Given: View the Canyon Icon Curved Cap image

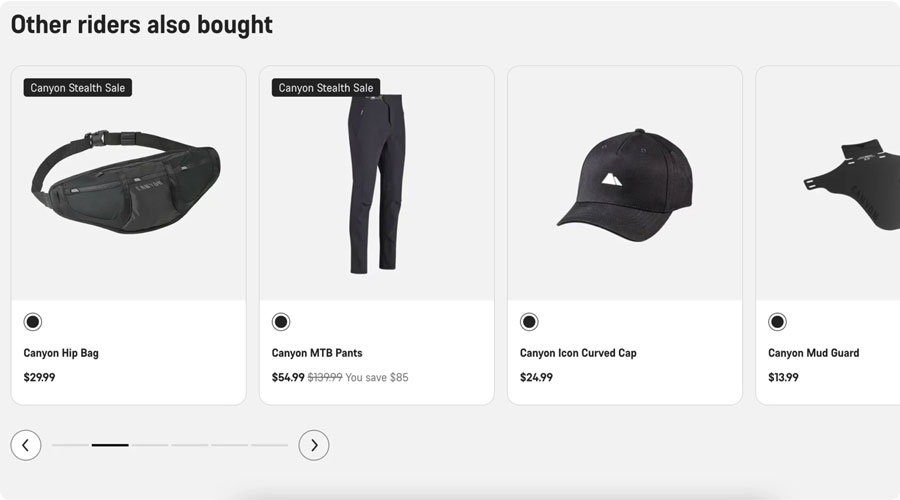Looking at the screenshot, I should pos(624,185).
